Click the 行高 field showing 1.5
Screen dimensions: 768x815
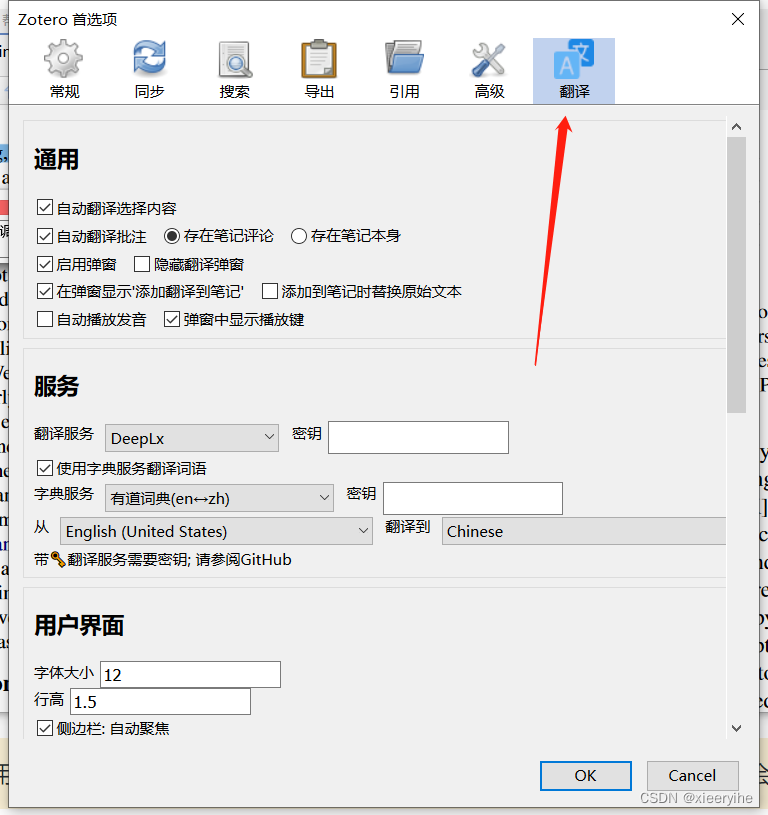(x=160, y=701)
